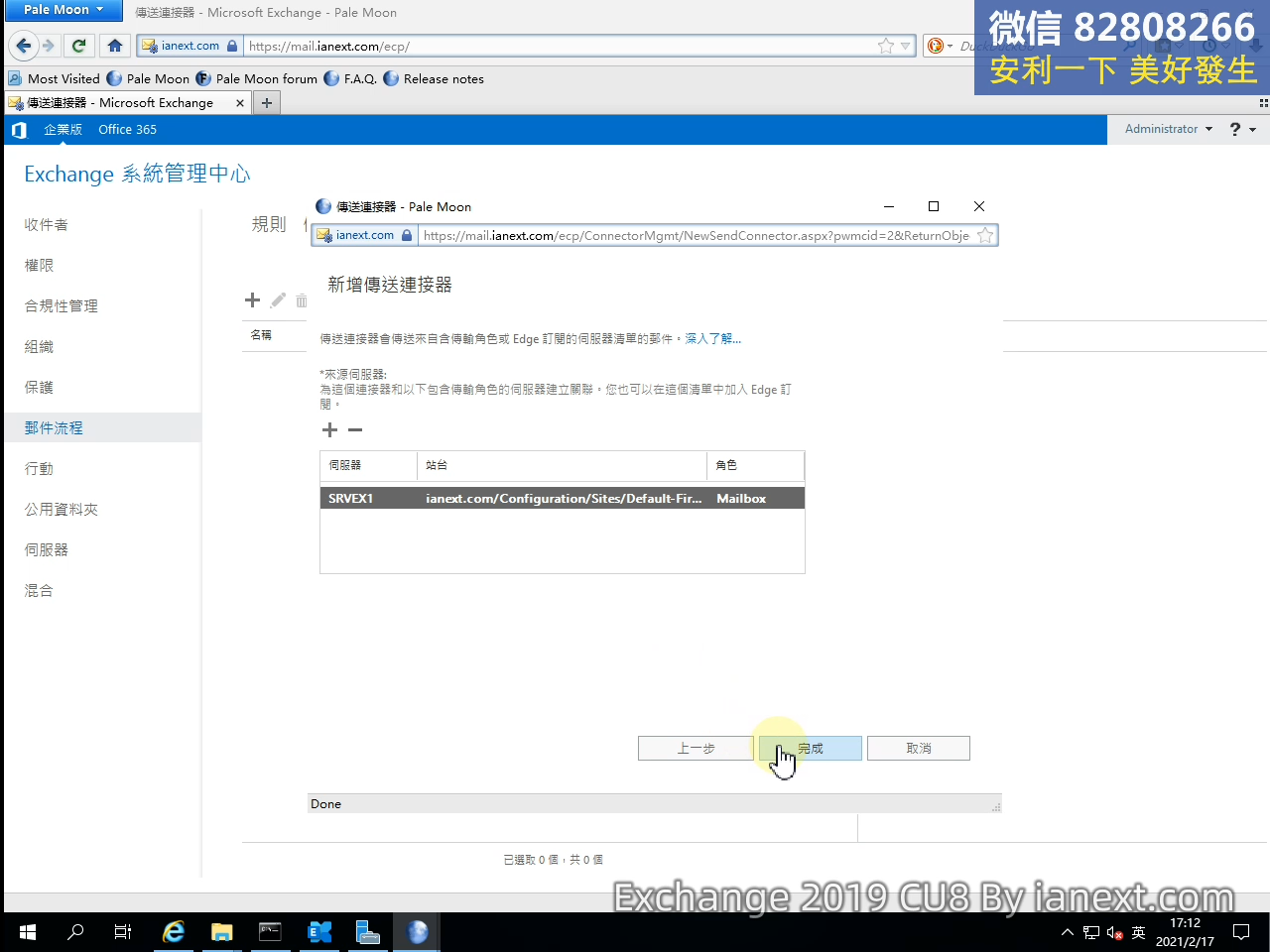Click the Office logo icon in header
The image size is (1270, 952).
pyautogui.click(x=18, y=130)
